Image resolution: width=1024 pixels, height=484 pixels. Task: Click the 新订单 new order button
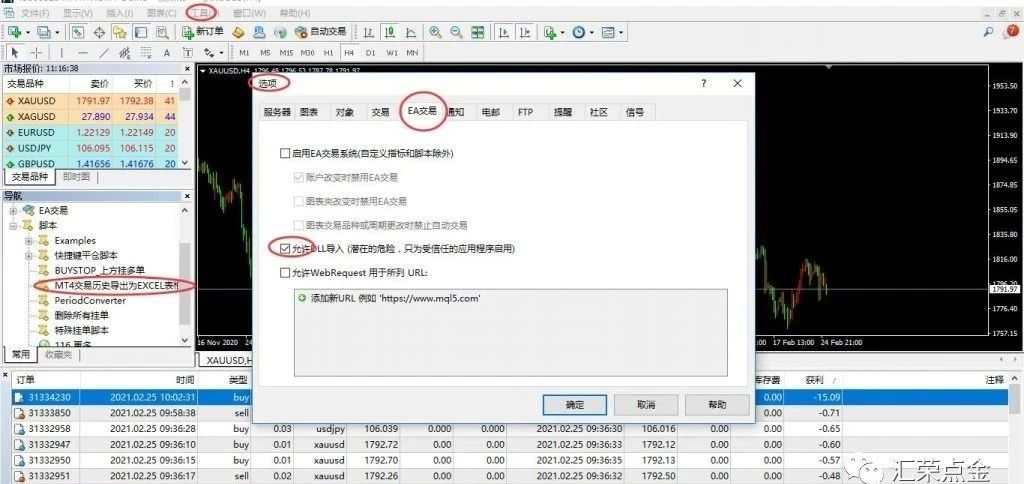[x=203, y=32]
